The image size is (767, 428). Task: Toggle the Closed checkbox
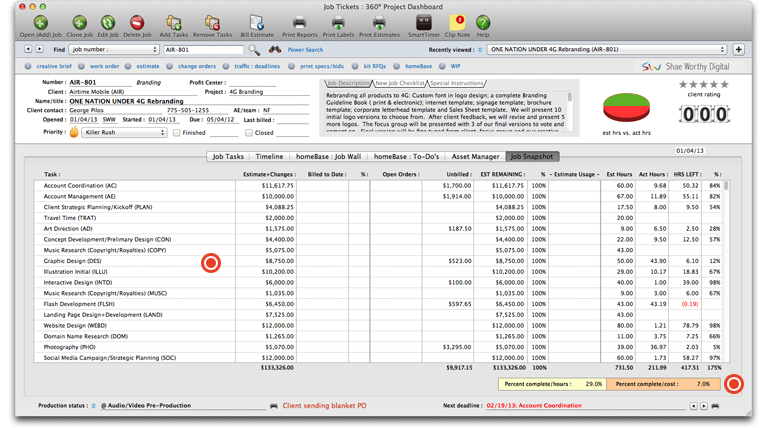(x=249, y=132)
